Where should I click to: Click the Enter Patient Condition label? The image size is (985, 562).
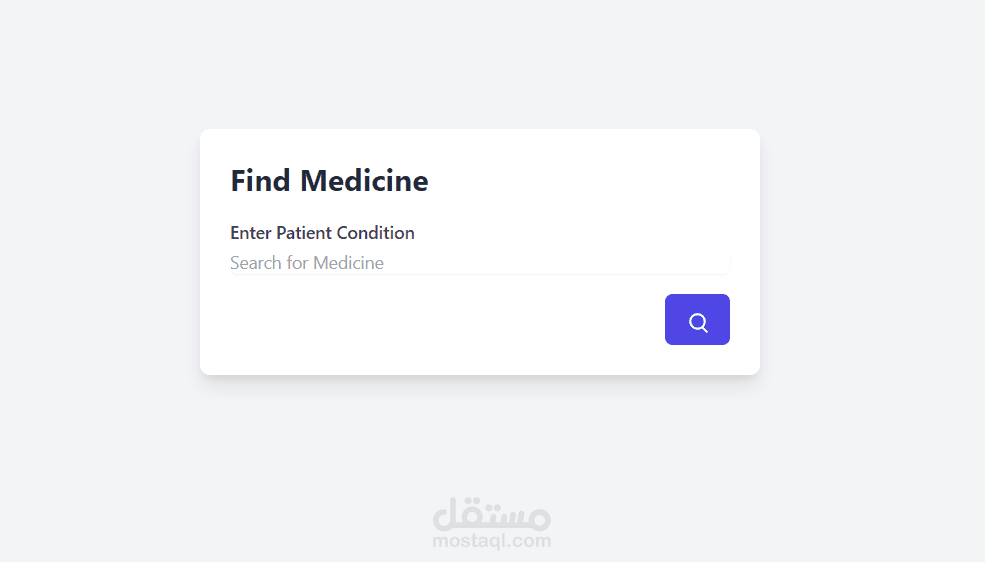(x=322, y=233)
